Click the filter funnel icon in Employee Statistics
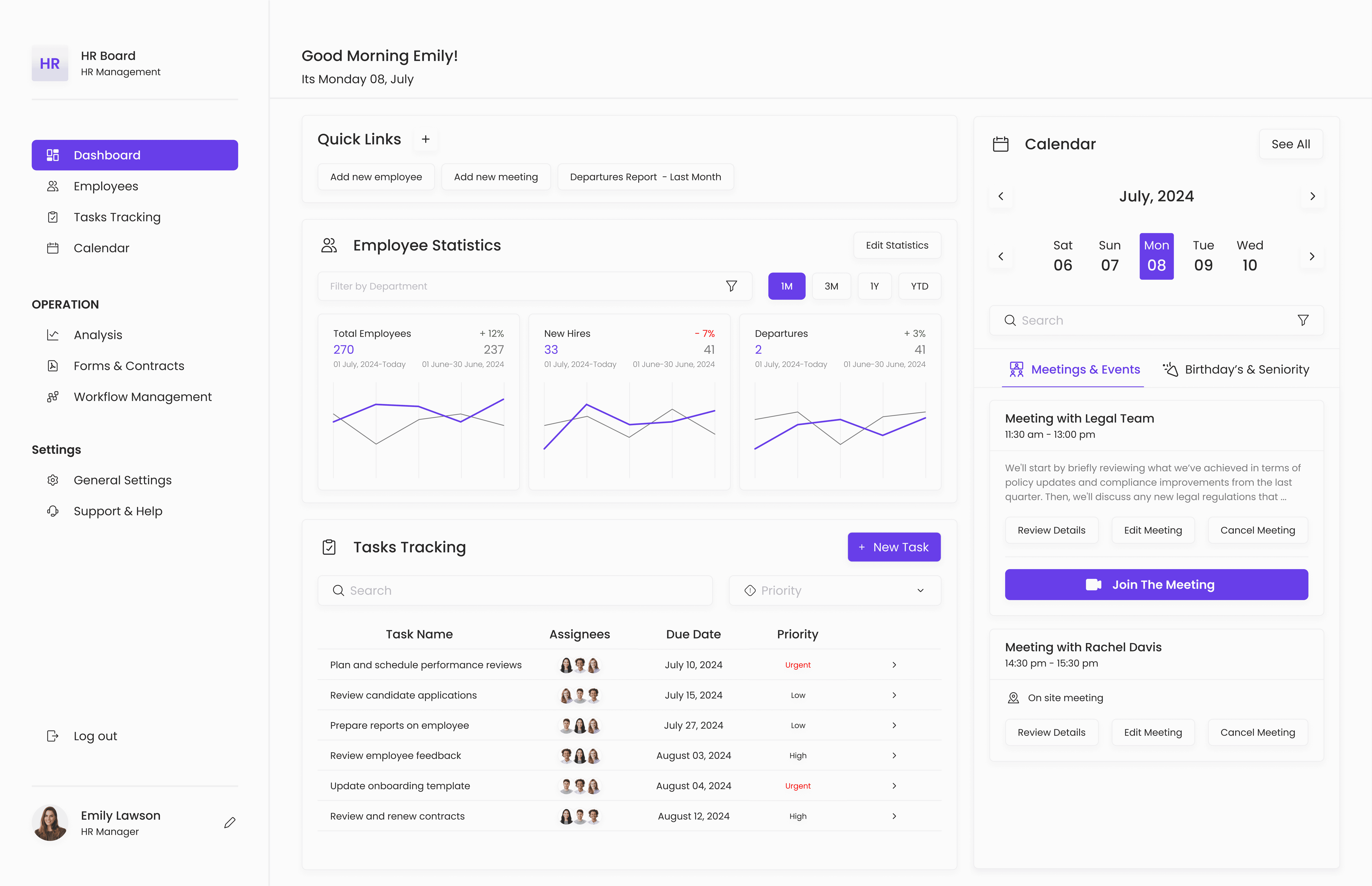The height and width of the screenshot is (886, 1372). pyautogui.click(x=731, y=286)
